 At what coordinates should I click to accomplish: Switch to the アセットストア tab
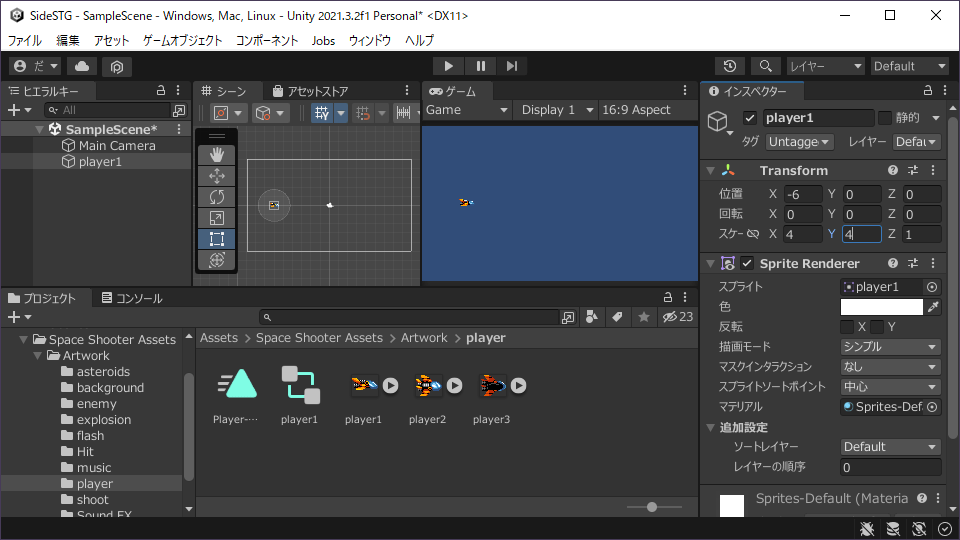tap(310, 91)
